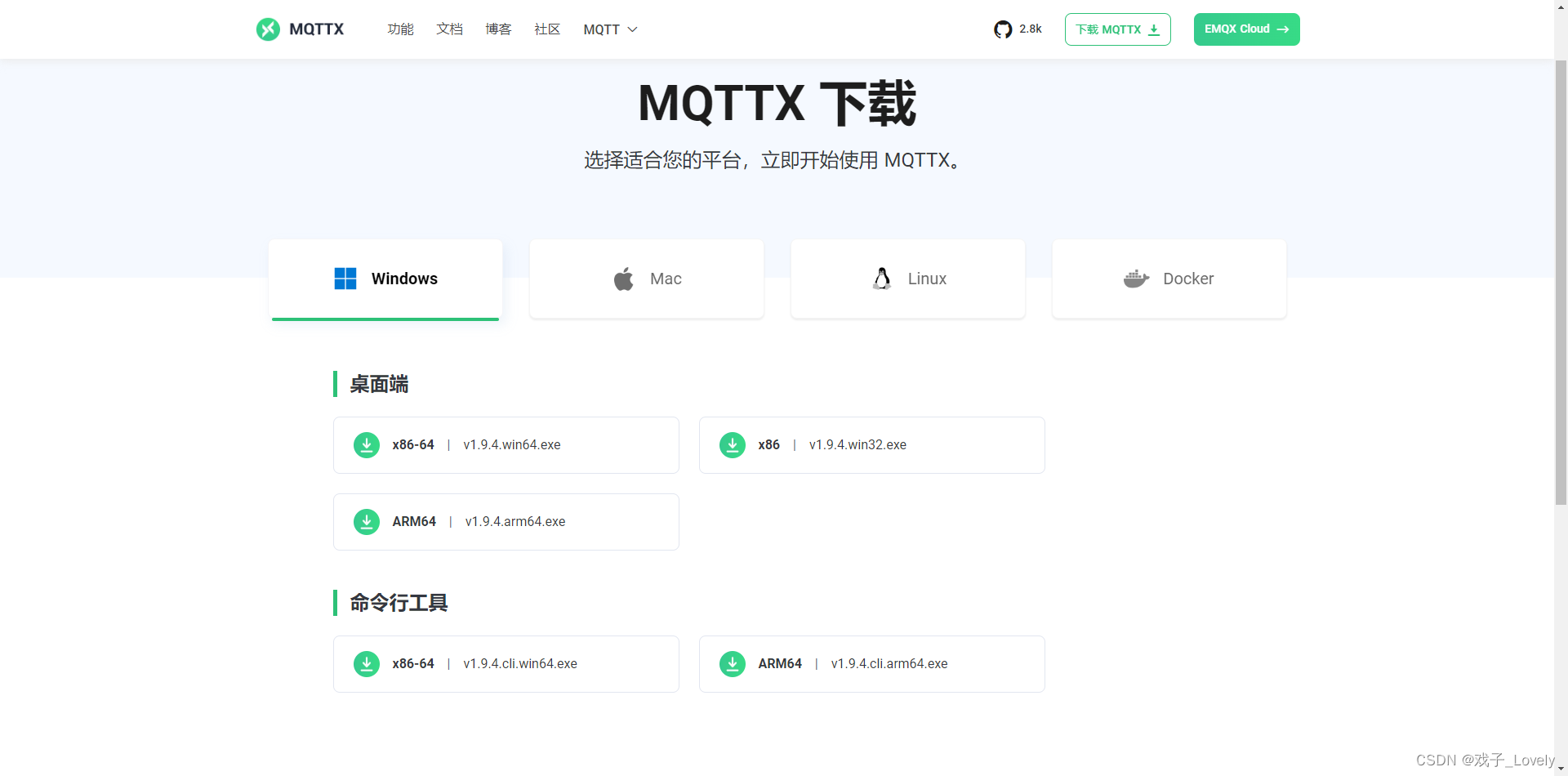Click the download arrow in 下载 MQTTX button
This screenshot has height=776, width=1568.
(x=1153, y=29)
